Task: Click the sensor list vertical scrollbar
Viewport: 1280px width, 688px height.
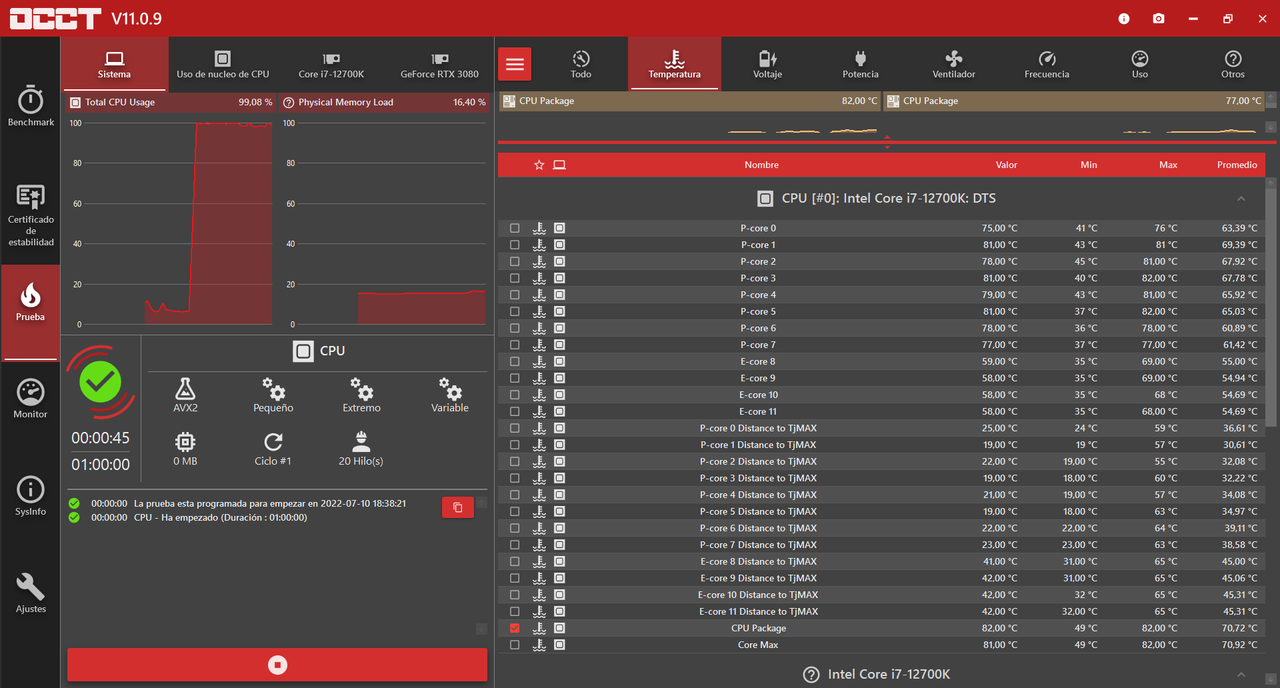Action: pos(1271,304)
